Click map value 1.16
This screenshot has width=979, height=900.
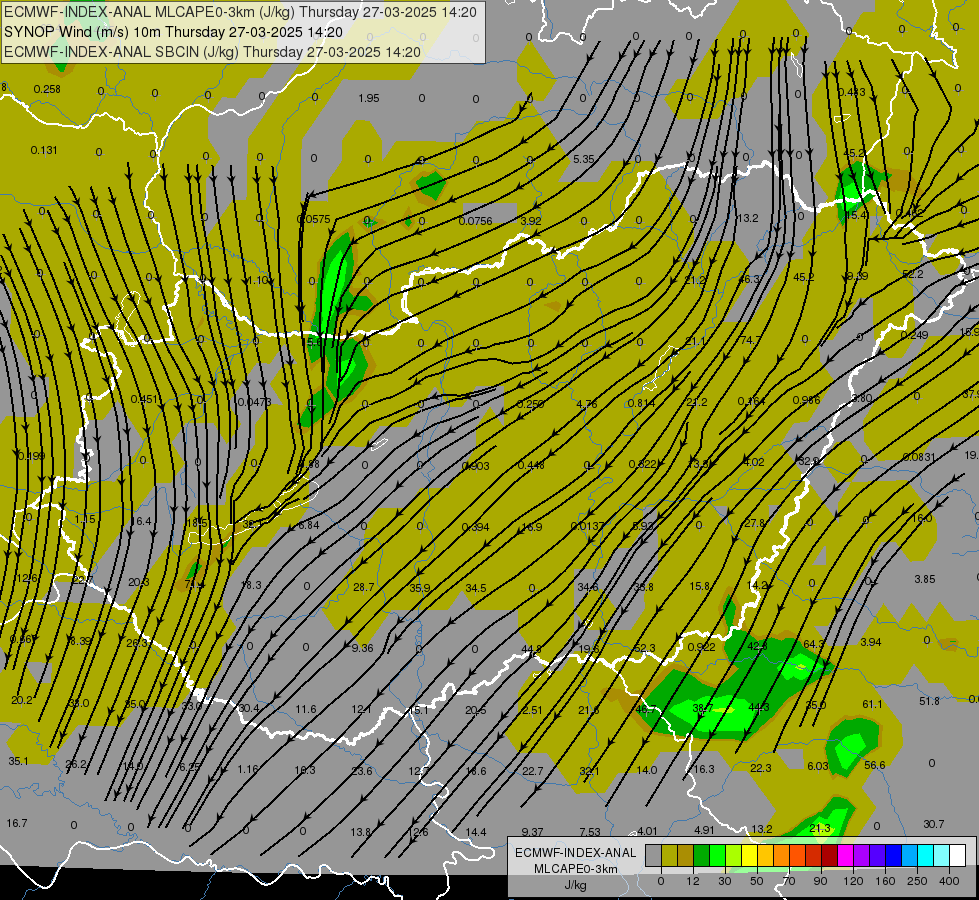coord(248,769)
